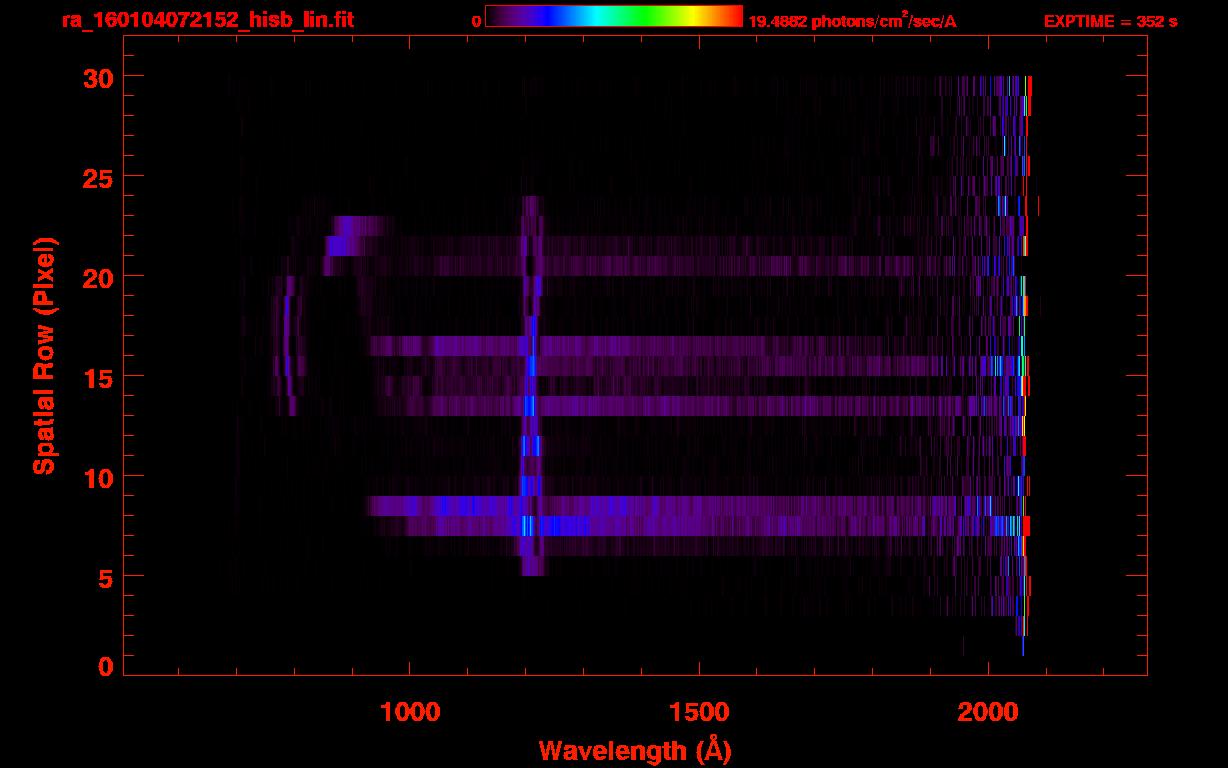Click the Spatial Row (Pixel) axis title
Image resolution: width=1228 pixels, height=768 pixels.
coord(45,355)
